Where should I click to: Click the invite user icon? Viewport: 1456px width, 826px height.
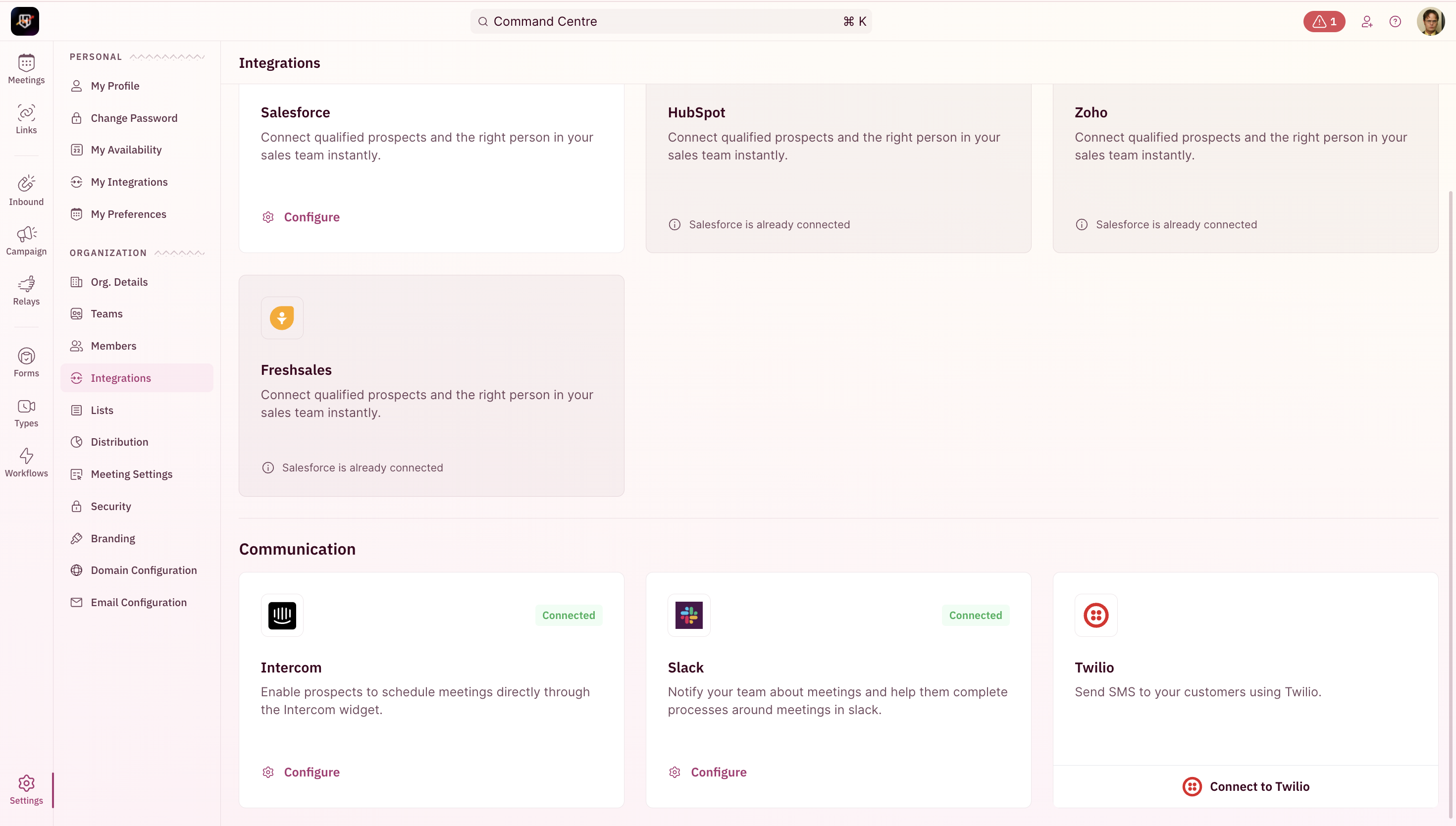pyautogui.click(x=1366, y=22)
